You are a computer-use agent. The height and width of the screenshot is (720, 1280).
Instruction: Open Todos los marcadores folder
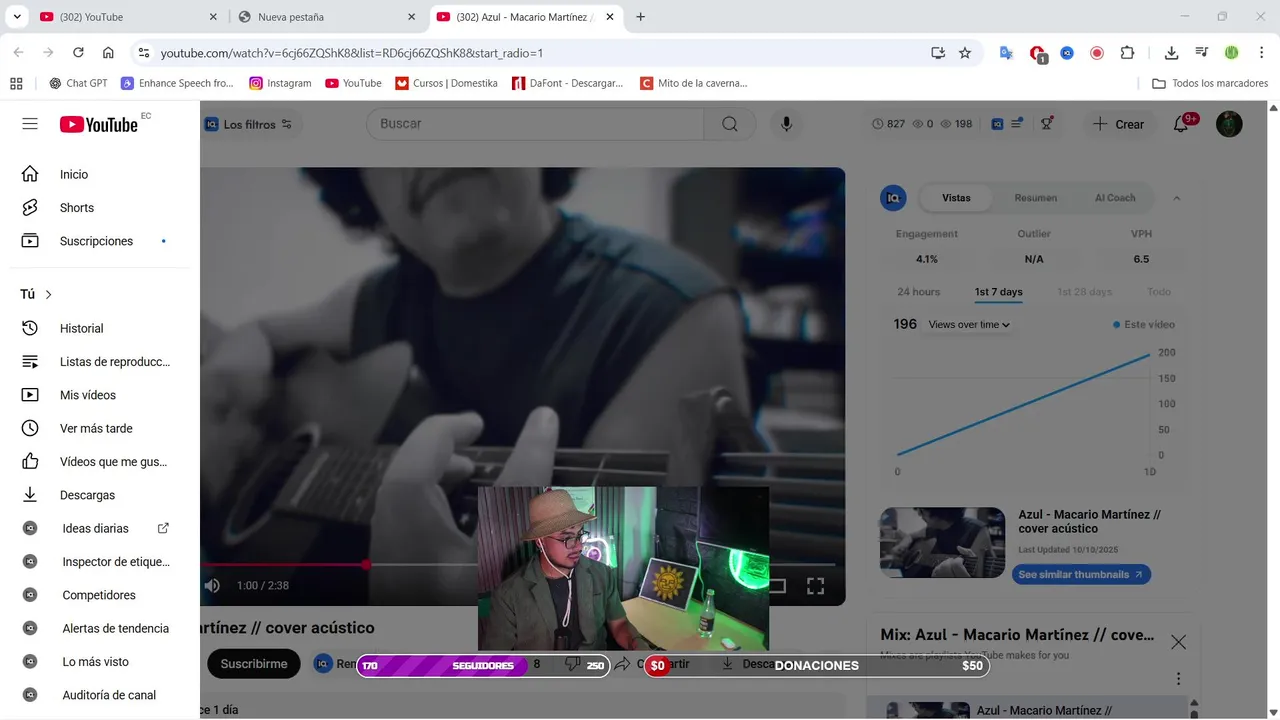click(1210, 83)
